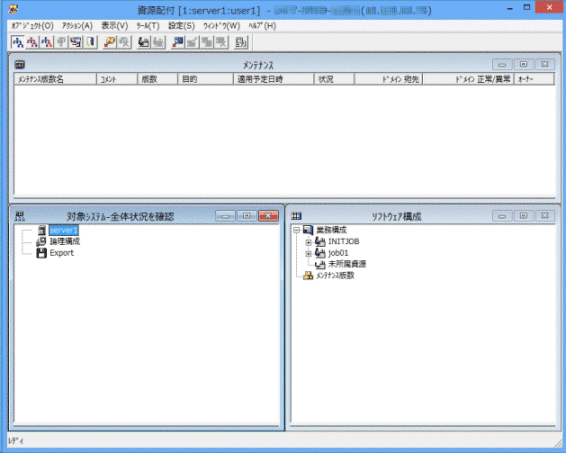The image size is (566, 453).
Task: Select the job01 tree item
Action: (338, 253)
